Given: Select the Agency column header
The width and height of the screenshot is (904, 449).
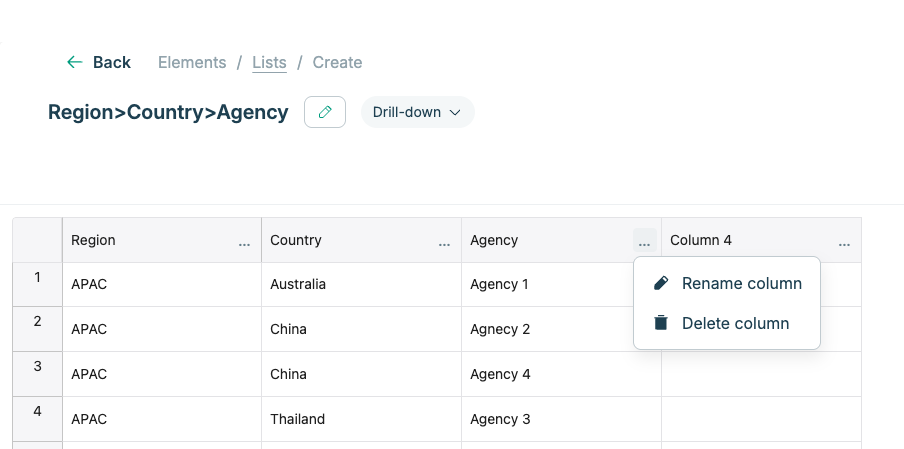Looking at the screenshot, I should [561, 240].
